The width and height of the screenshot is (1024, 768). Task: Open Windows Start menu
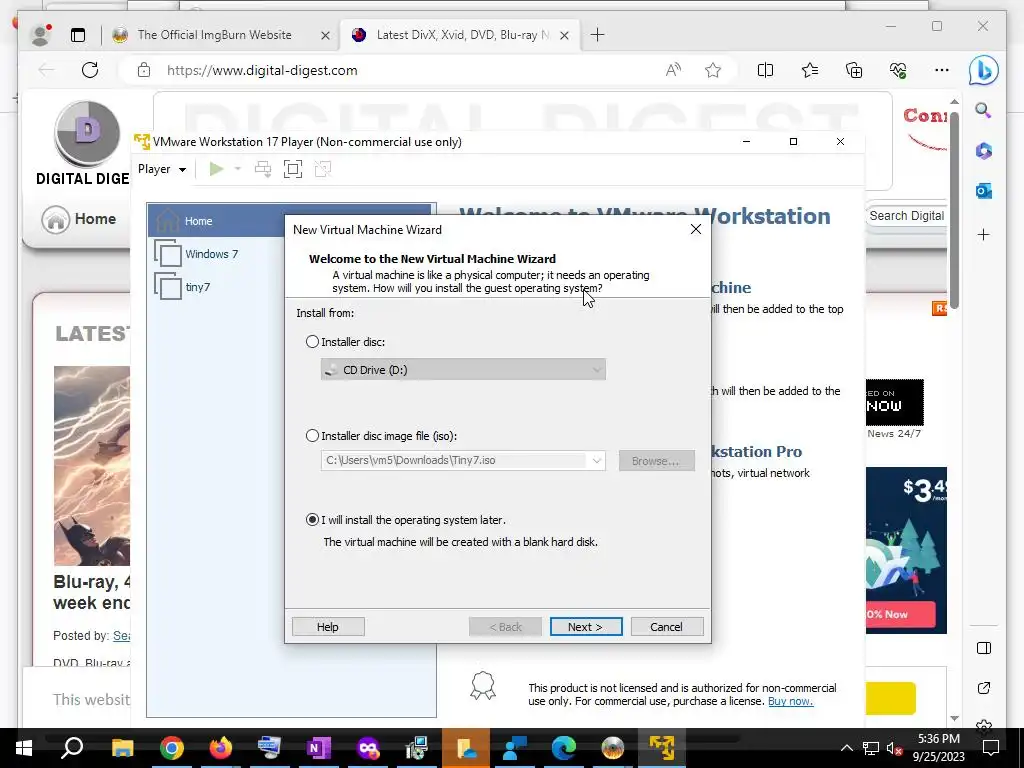coord(24,748)
